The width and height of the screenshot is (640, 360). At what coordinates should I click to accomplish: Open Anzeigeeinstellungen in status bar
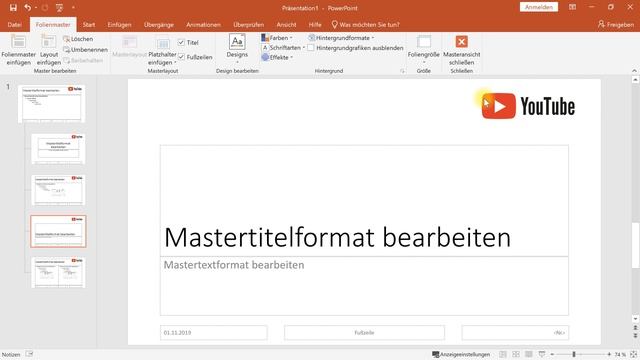(x=461, y=354)
